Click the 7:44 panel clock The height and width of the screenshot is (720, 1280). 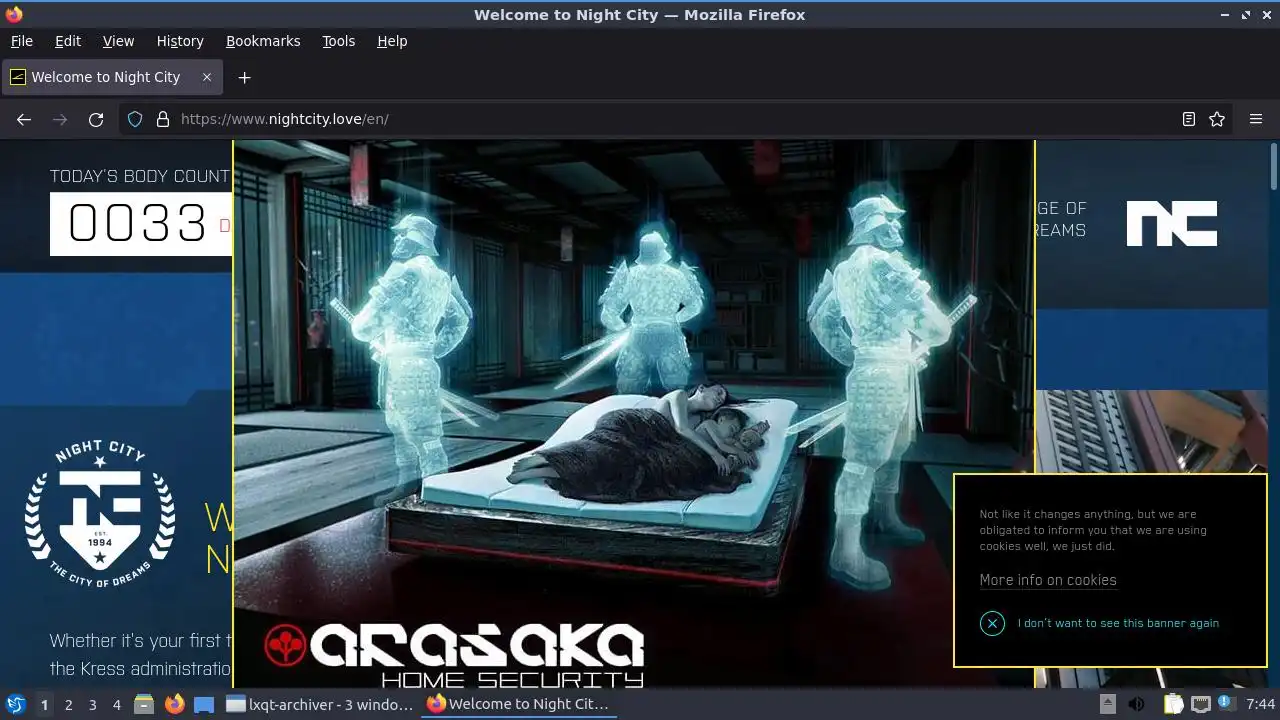tap(1261, 704)
